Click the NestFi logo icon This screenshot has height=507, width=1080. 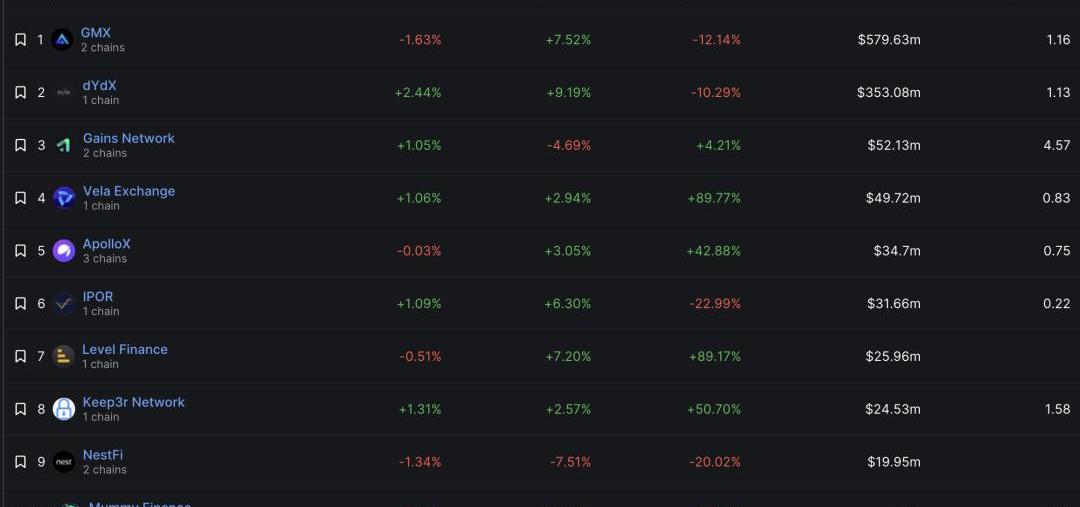[64, 462]
